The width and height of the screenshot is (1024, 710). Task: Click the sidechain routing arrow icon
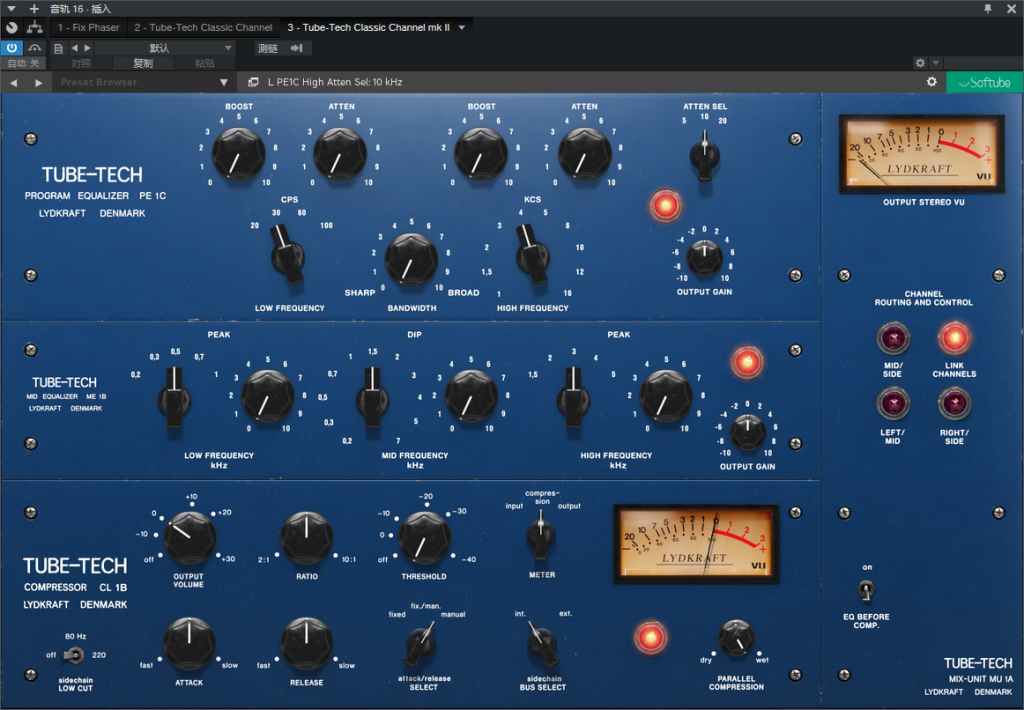pyautogui.click(x=296, y=48)
